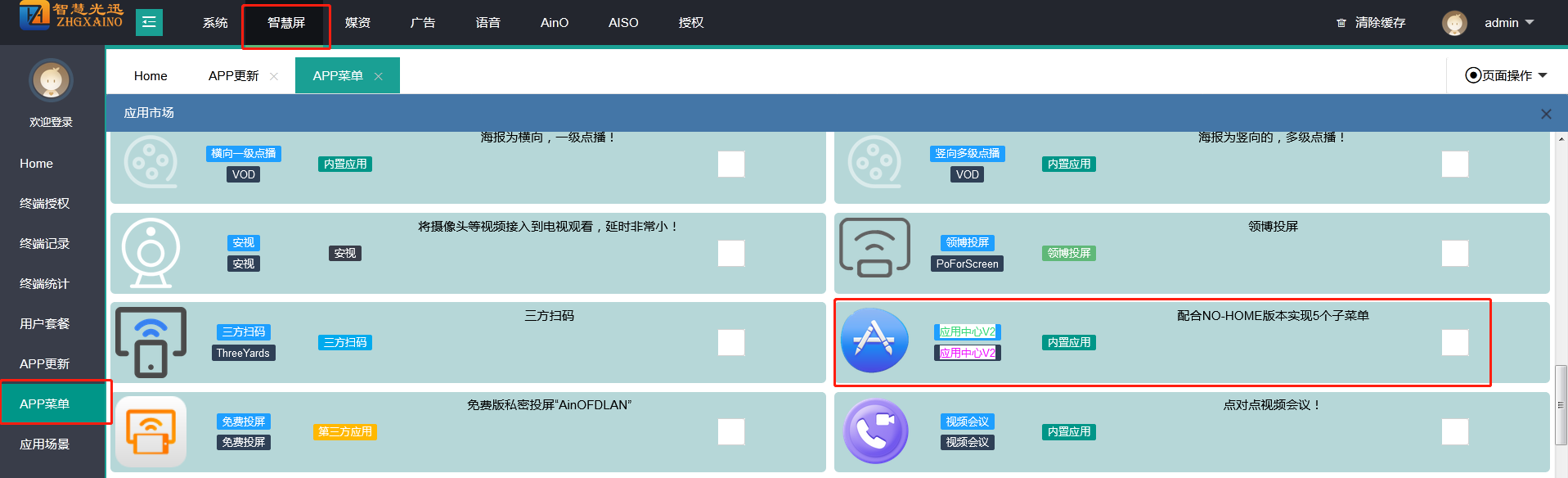Check the box for 安视 app
Screen dimensions: 1568x478
click(x=730, y=253)
